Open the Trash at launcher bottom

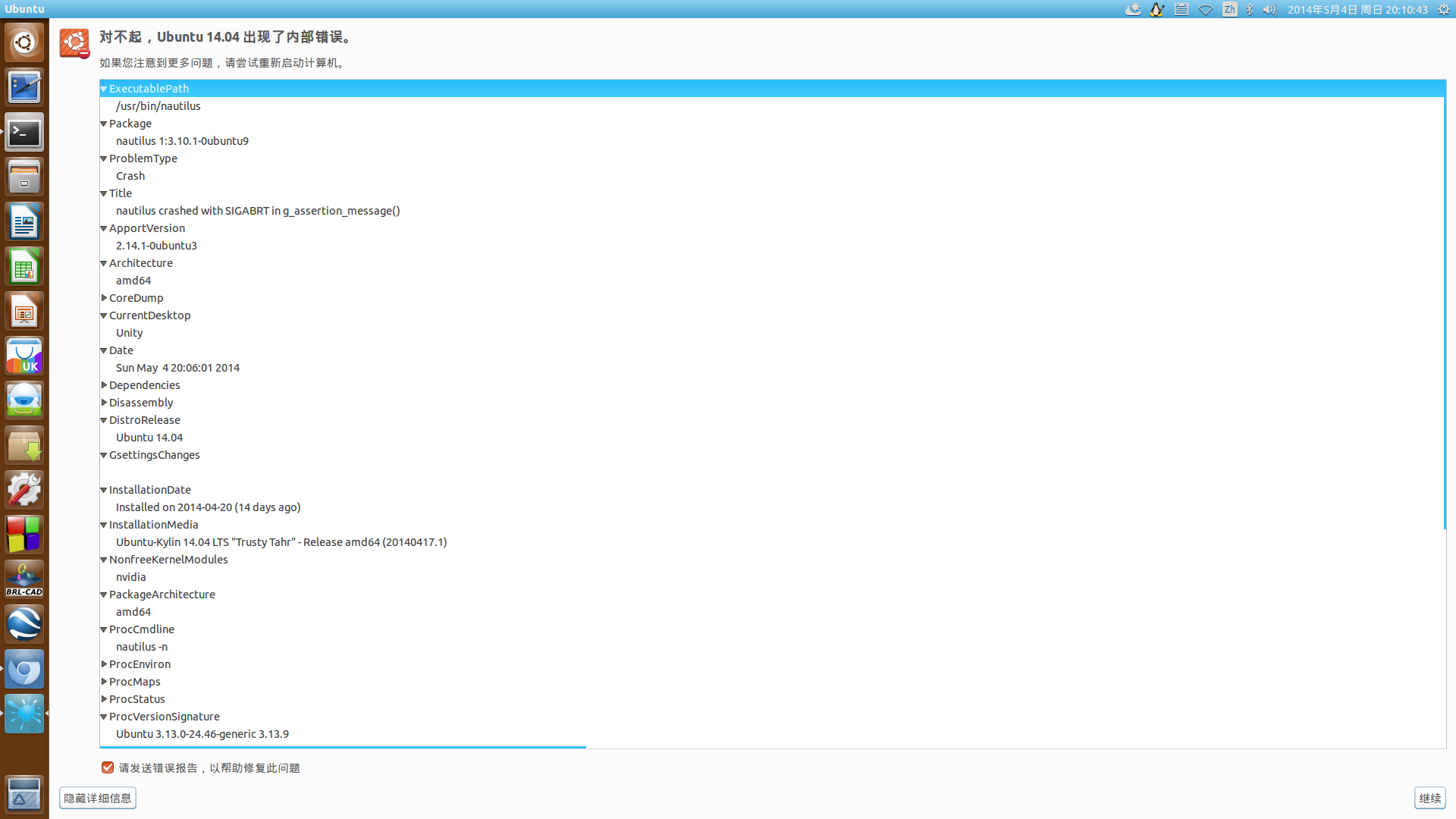tap(24, 794)
